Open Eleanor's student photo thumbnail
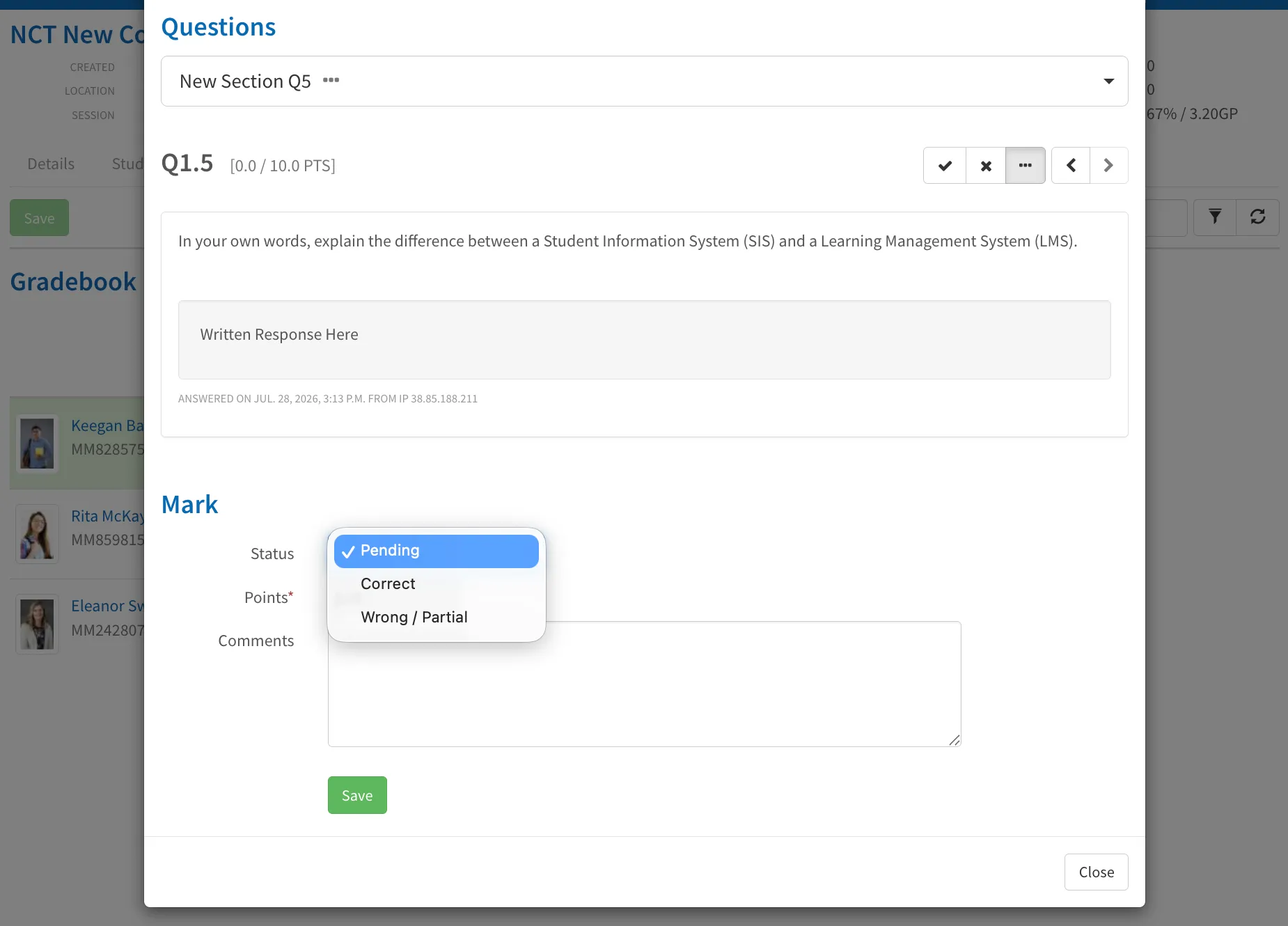This screenshot has height=926, width=1288. 37,624
